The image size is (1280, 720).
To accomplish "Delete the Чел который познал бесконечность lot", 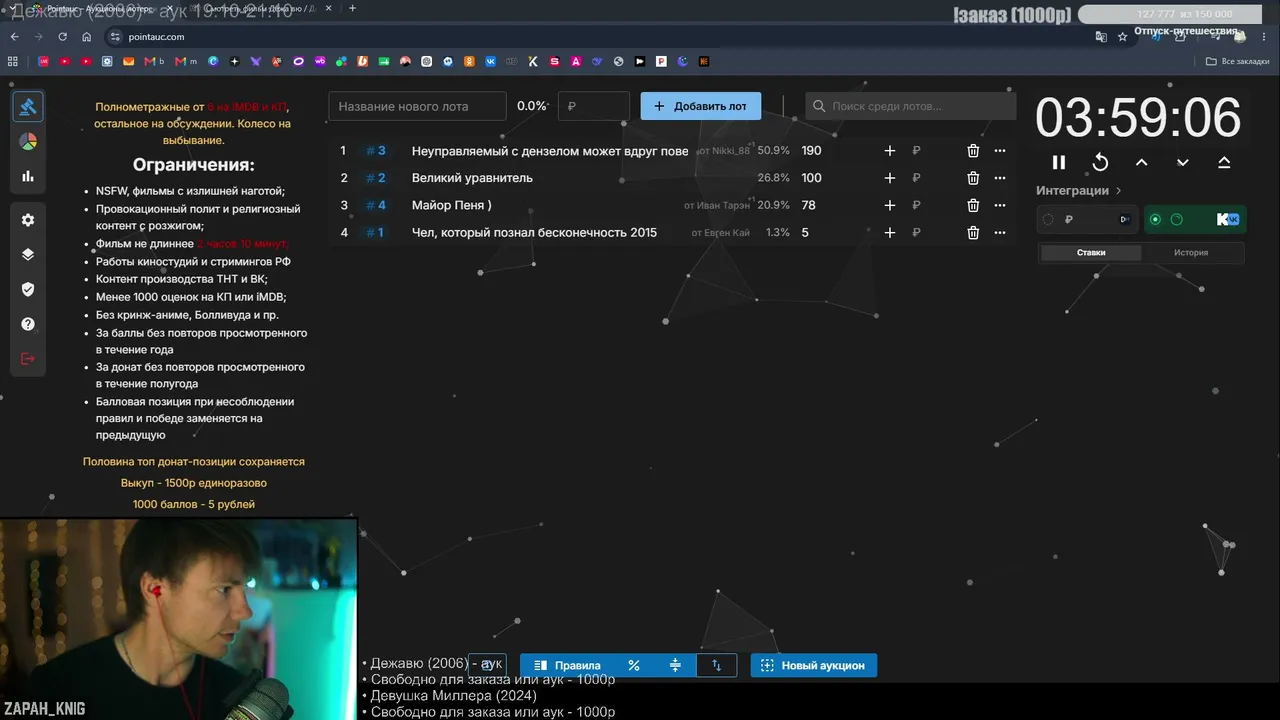I will [x=973, y=232].
